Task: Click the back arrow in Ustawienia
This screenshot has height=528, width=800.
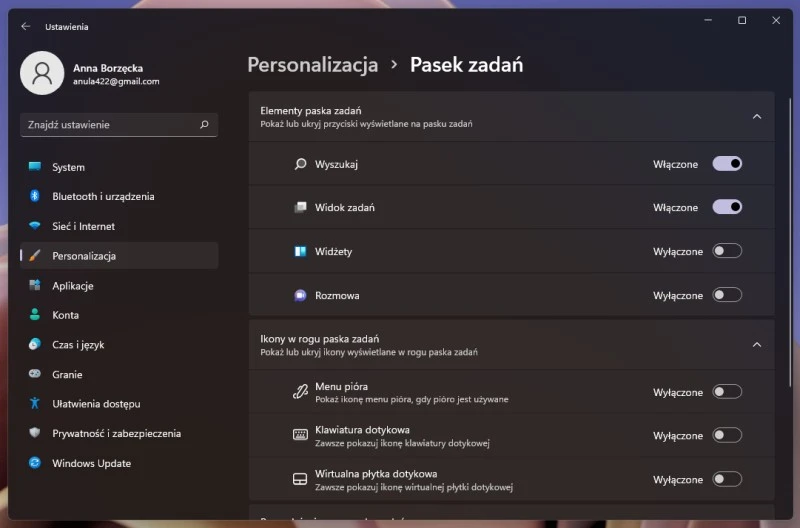Action: 25,26
